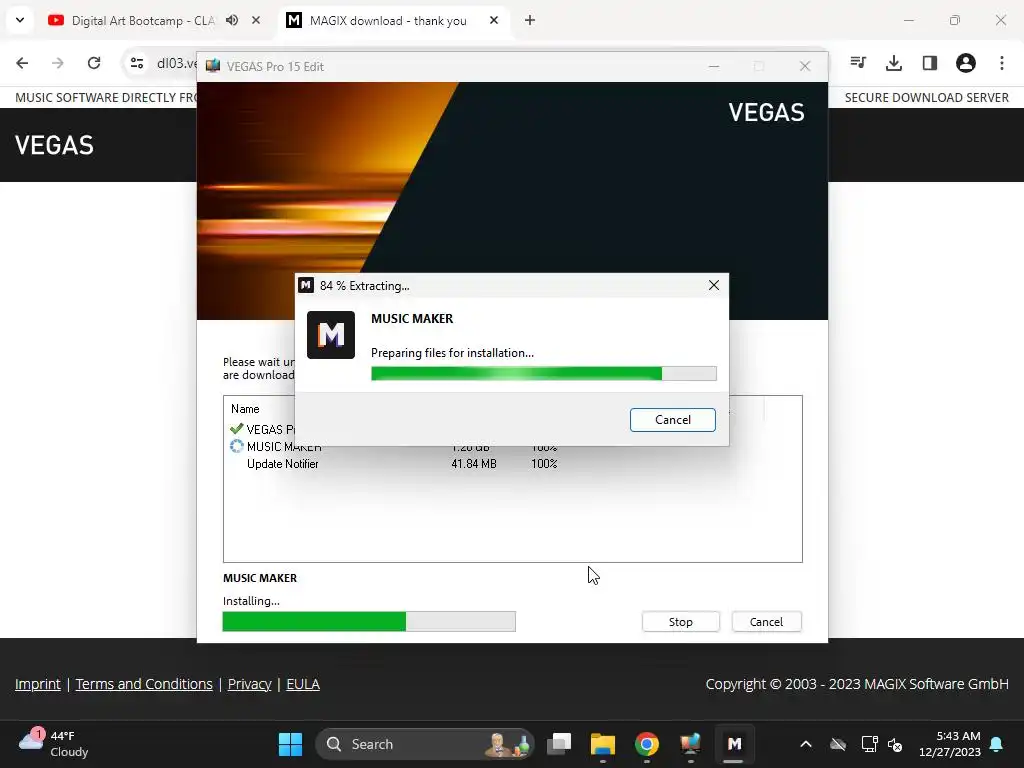Click the Music Maker M logo icon

coord(331,335)
